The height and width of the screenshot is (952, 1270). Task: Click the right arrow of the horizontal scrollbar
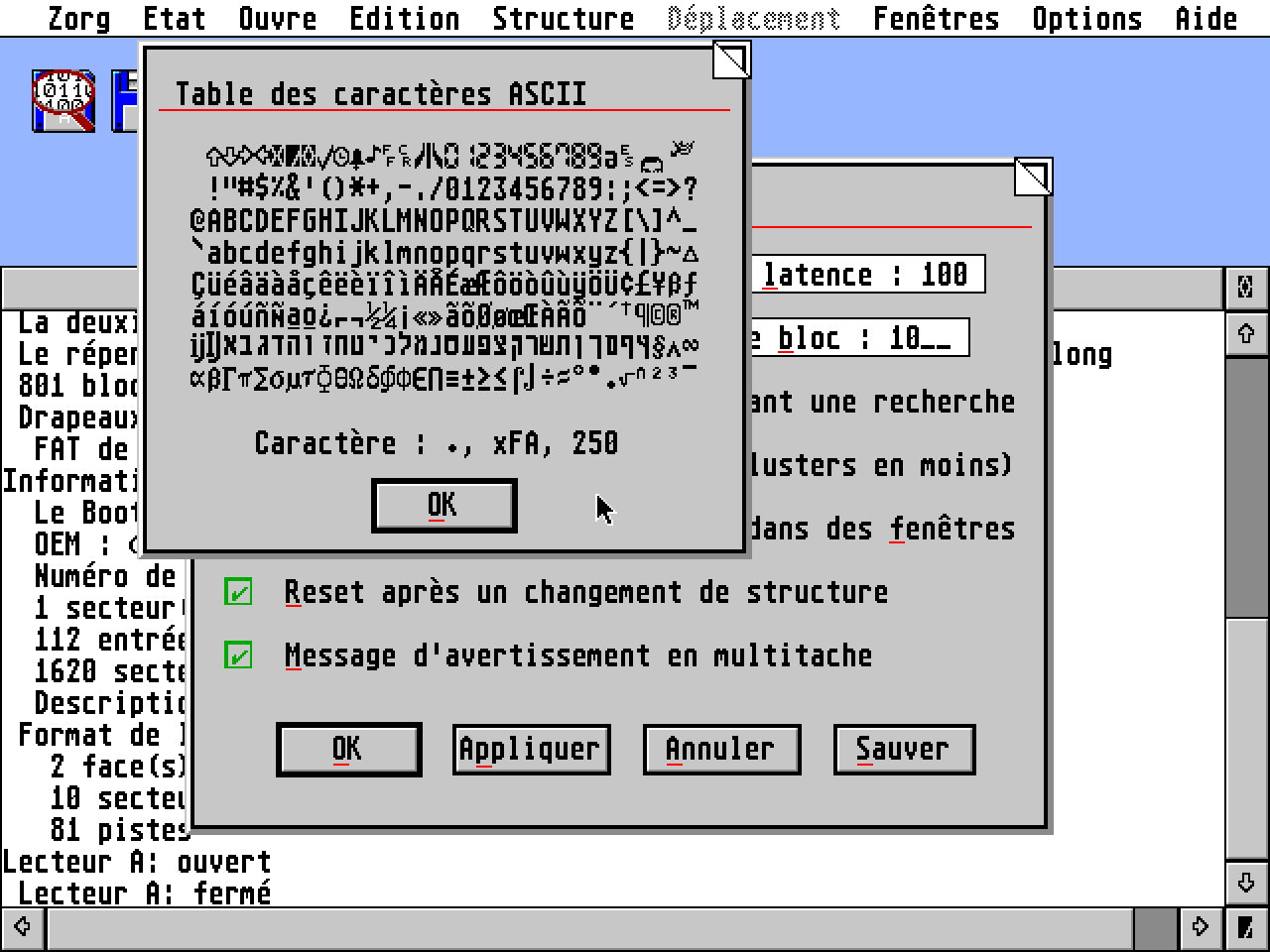1201,929
